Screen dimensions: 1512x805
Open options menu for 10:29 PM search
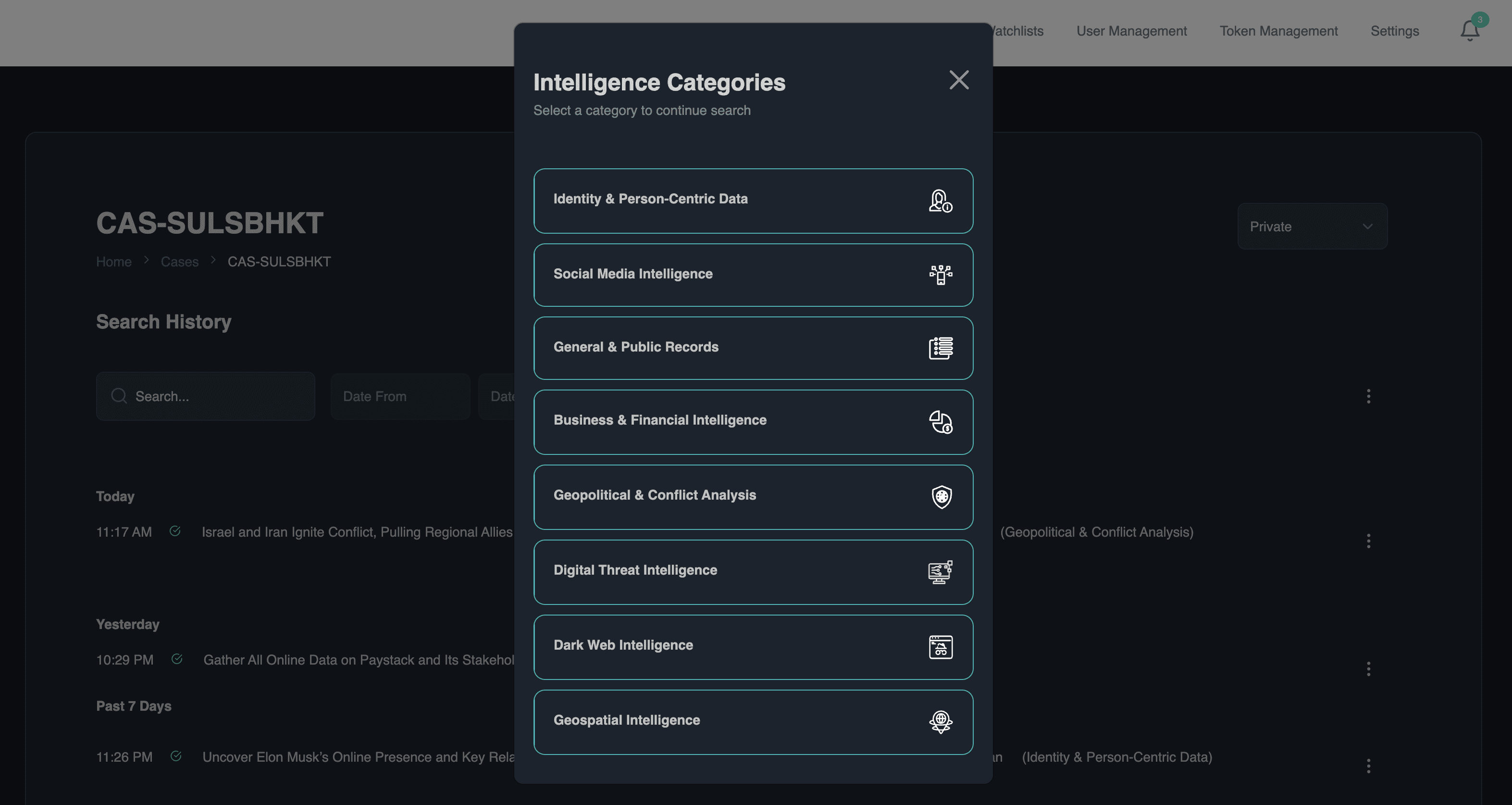[x=1368, y=669]
